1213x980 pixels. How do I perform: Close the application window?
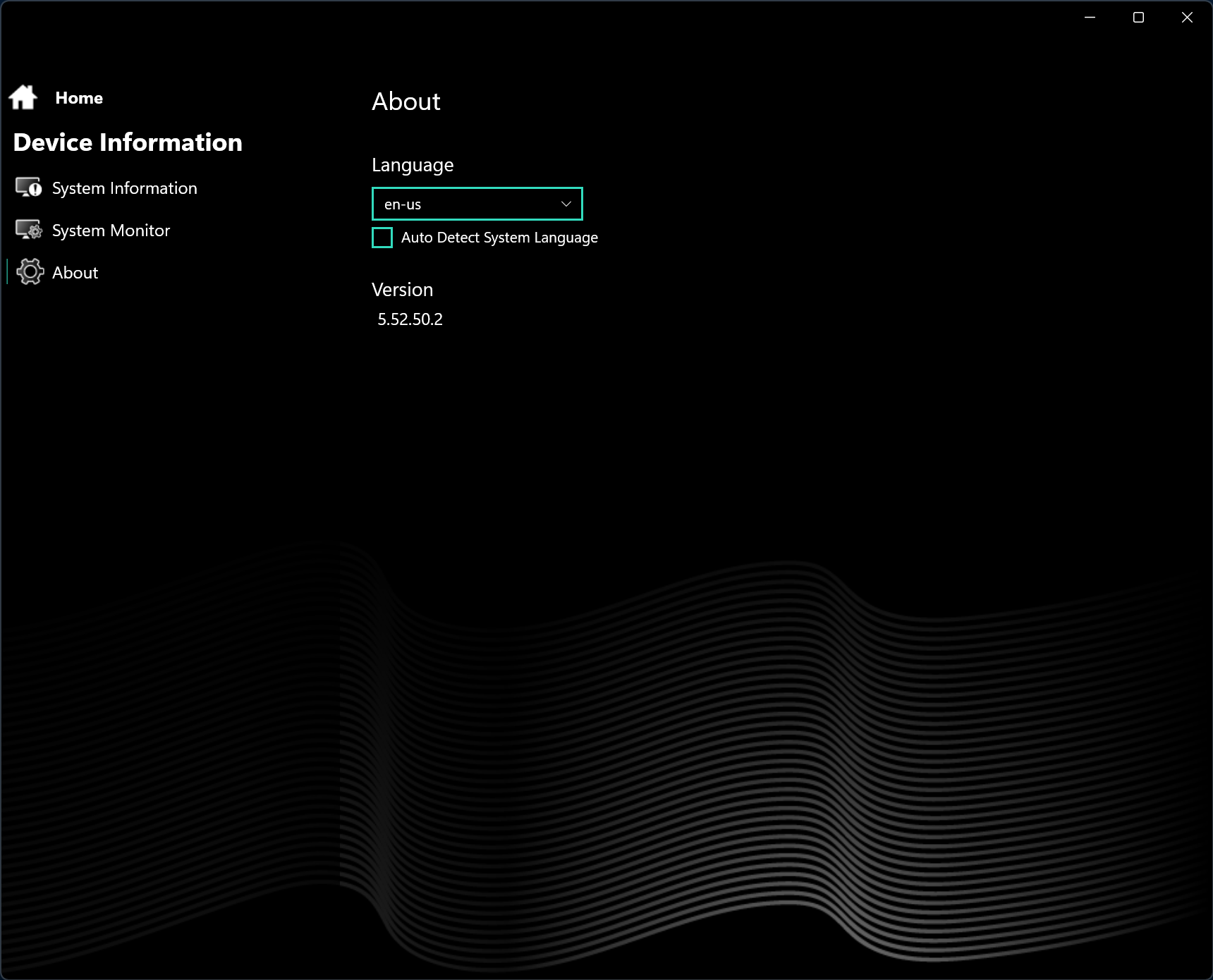click(1187, 18)
